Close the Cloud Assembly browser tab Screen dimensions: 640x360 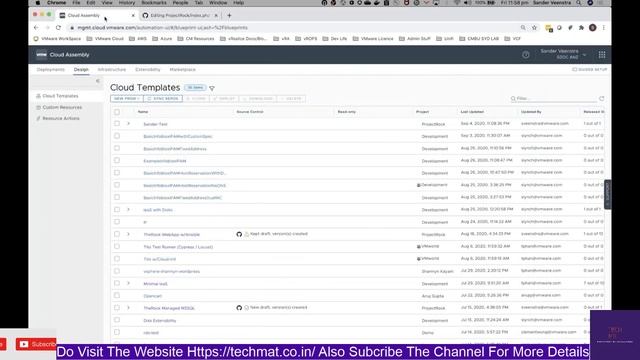(x=133, y=16)
